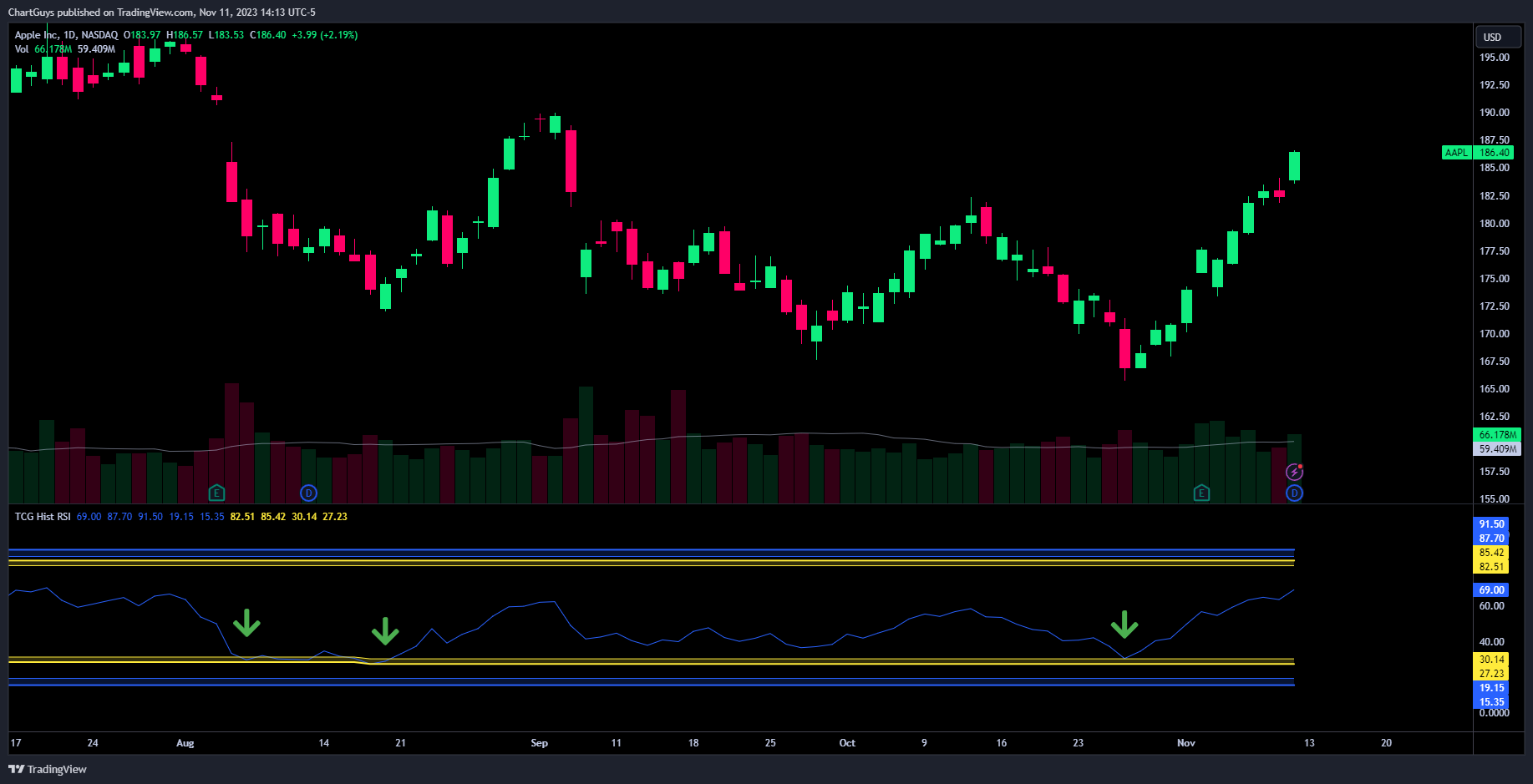
Task: Click the 155.00 price axis label
Action: click(1495, 499)
